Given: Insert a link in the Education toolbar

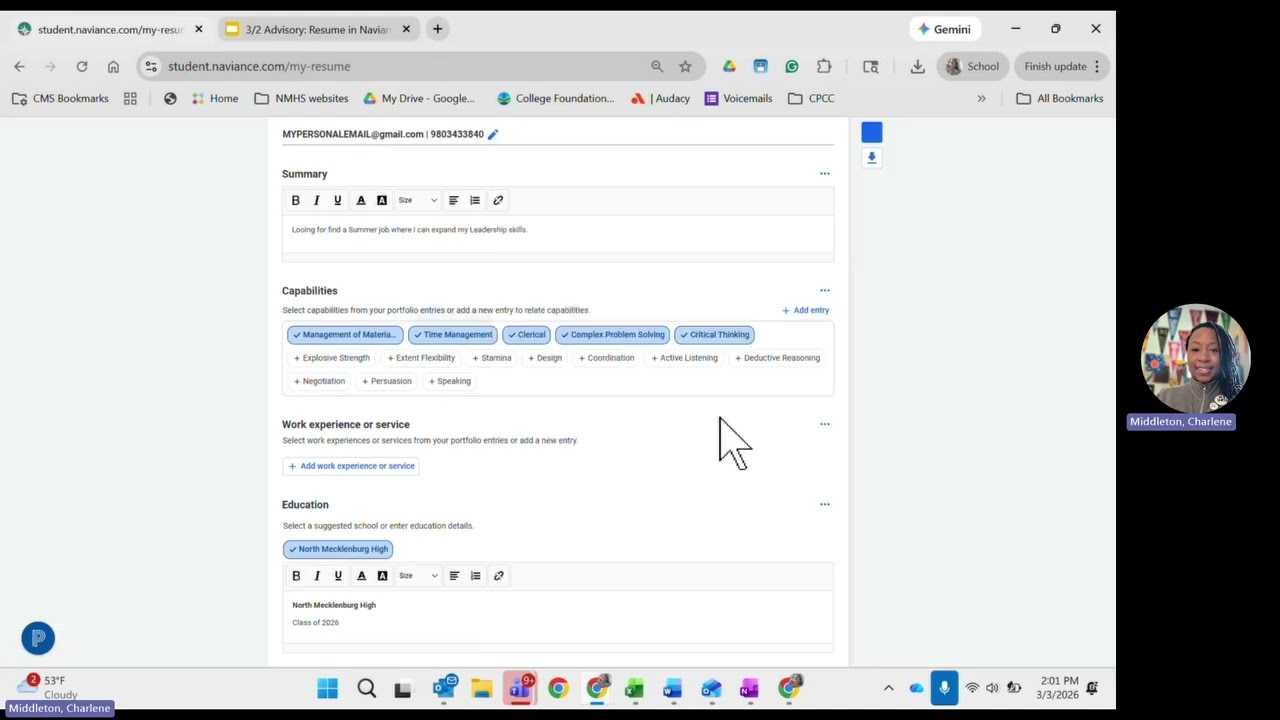Looking at the screenshot, I should pos(498,576).
